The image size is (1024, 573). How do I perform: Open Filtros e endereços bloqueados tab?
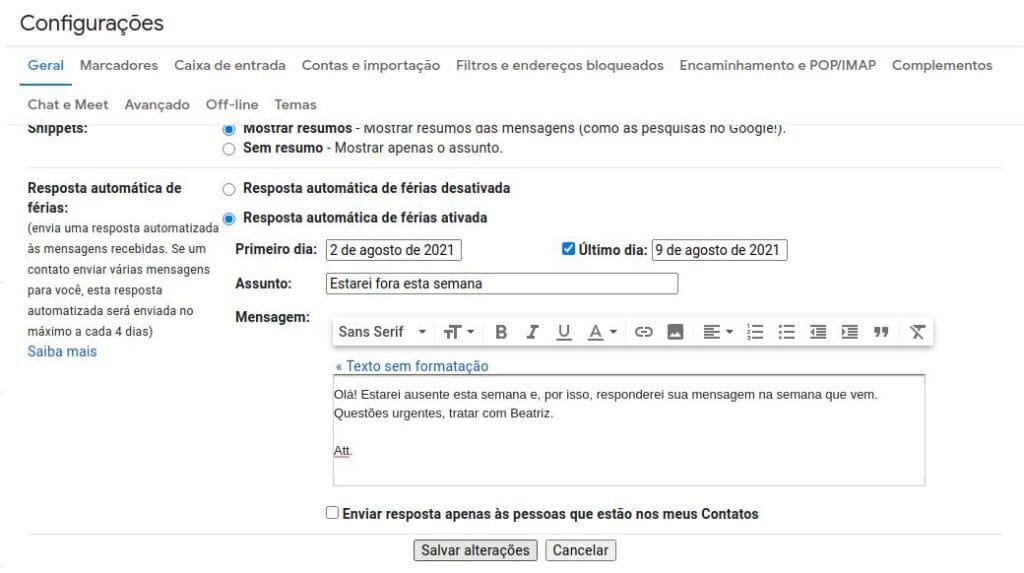(x=560, y=65)
